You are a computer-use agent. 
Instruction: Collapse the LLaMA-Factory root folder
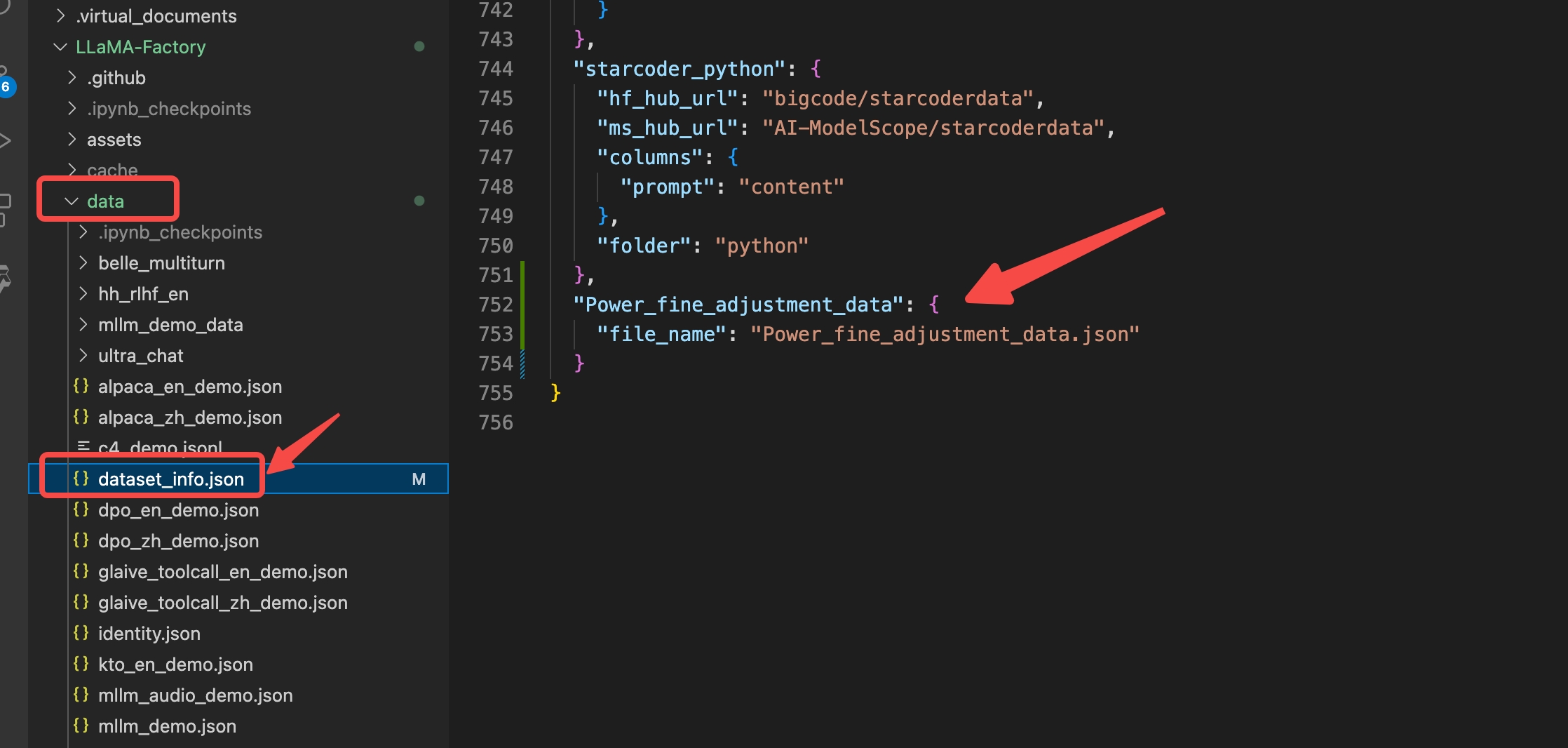pyautogui.click(x=60, y=47)
